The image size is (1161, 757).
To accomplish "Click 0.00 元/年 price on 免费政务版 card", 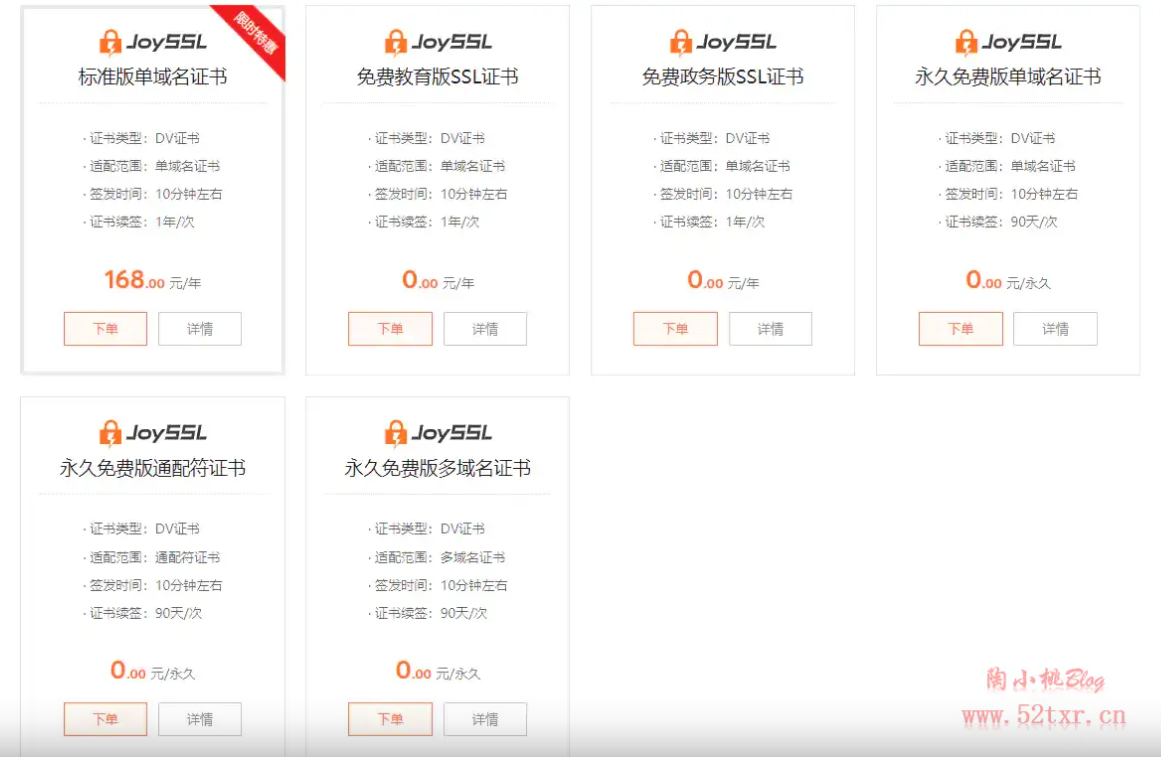I will point(723,280).
